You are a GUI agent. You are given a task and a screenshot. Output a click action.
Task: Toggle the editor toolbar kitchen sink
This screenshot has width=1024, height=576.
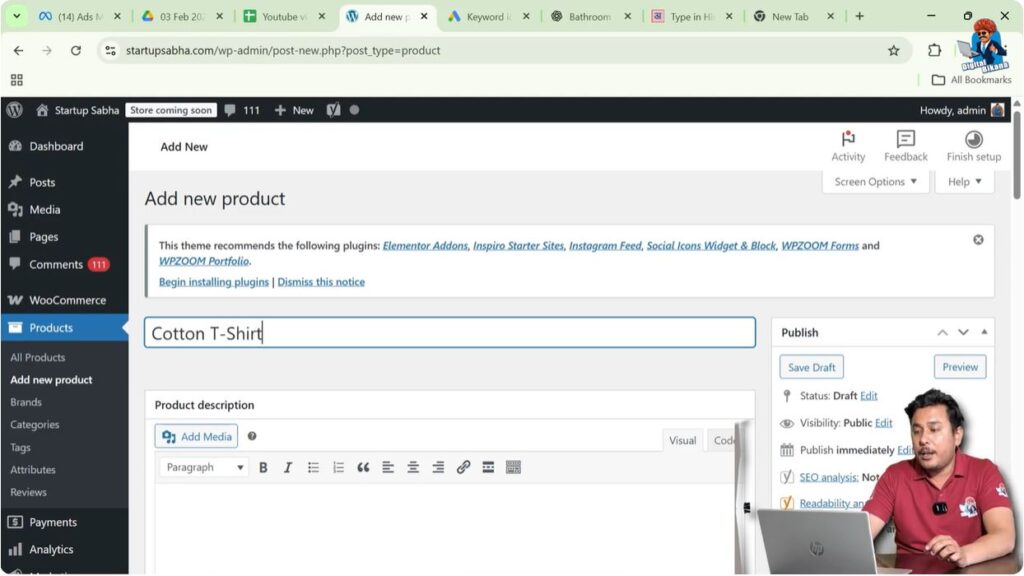[513, 467]
